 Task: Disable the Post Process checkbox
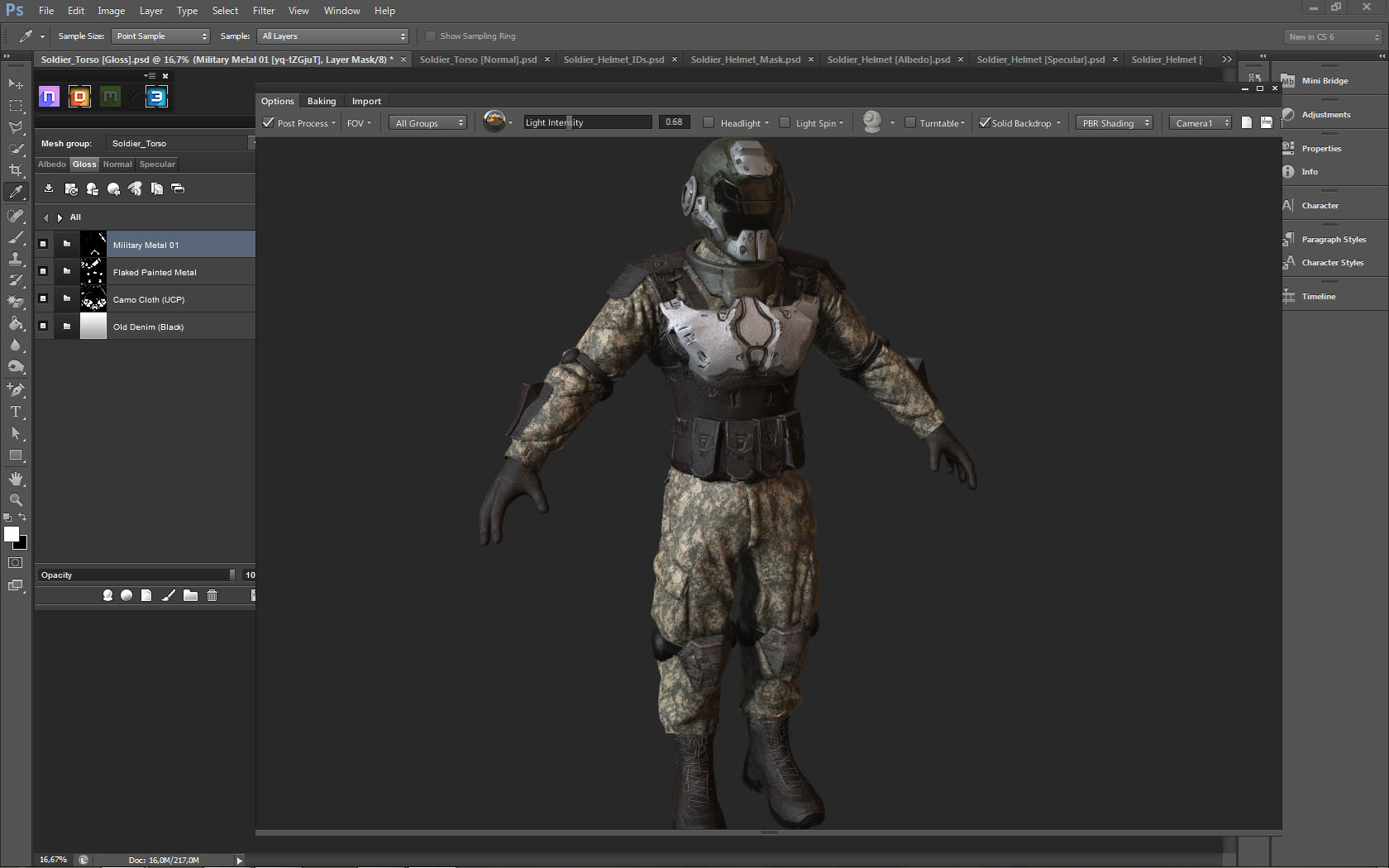(x=269, y=122)
